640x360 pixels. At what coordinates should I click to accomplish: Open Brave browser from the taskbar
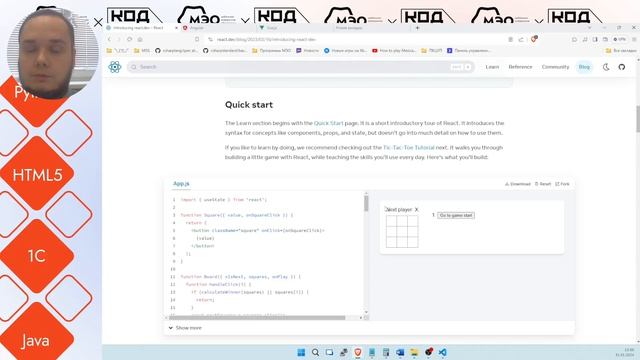point(358,352)
